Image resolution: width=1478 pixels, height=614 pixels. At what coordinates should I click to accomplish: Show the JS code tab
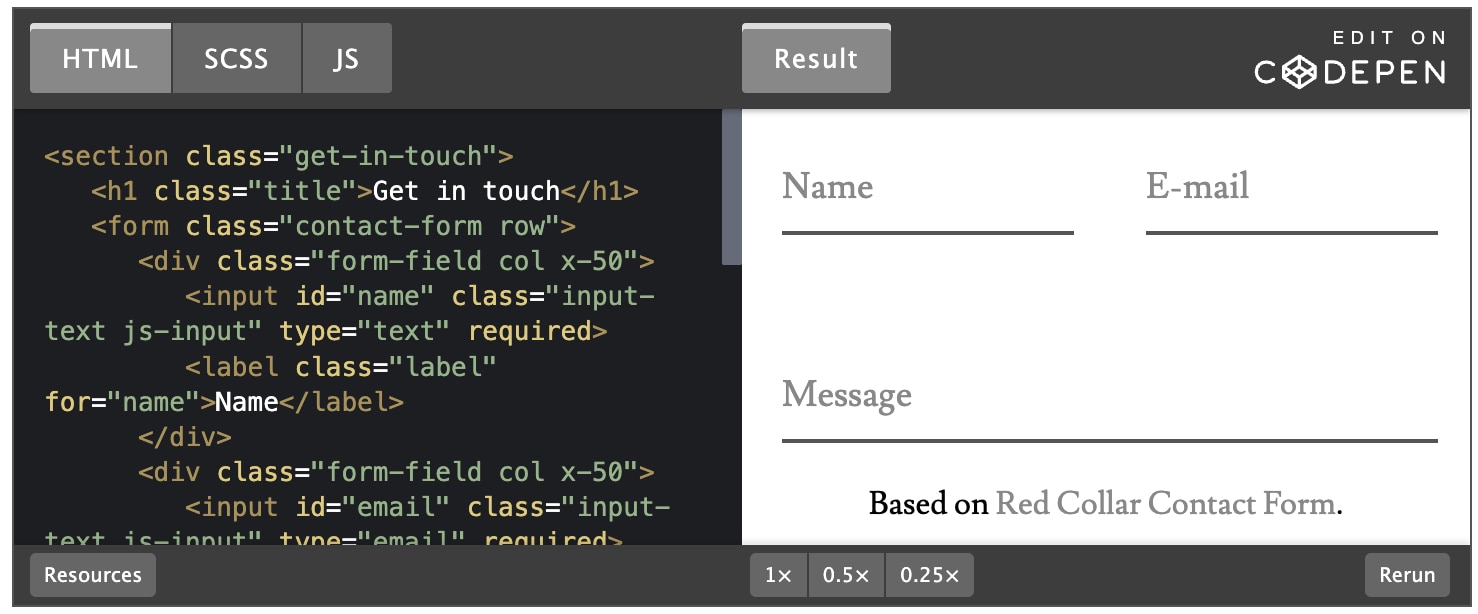pos(346,59)
